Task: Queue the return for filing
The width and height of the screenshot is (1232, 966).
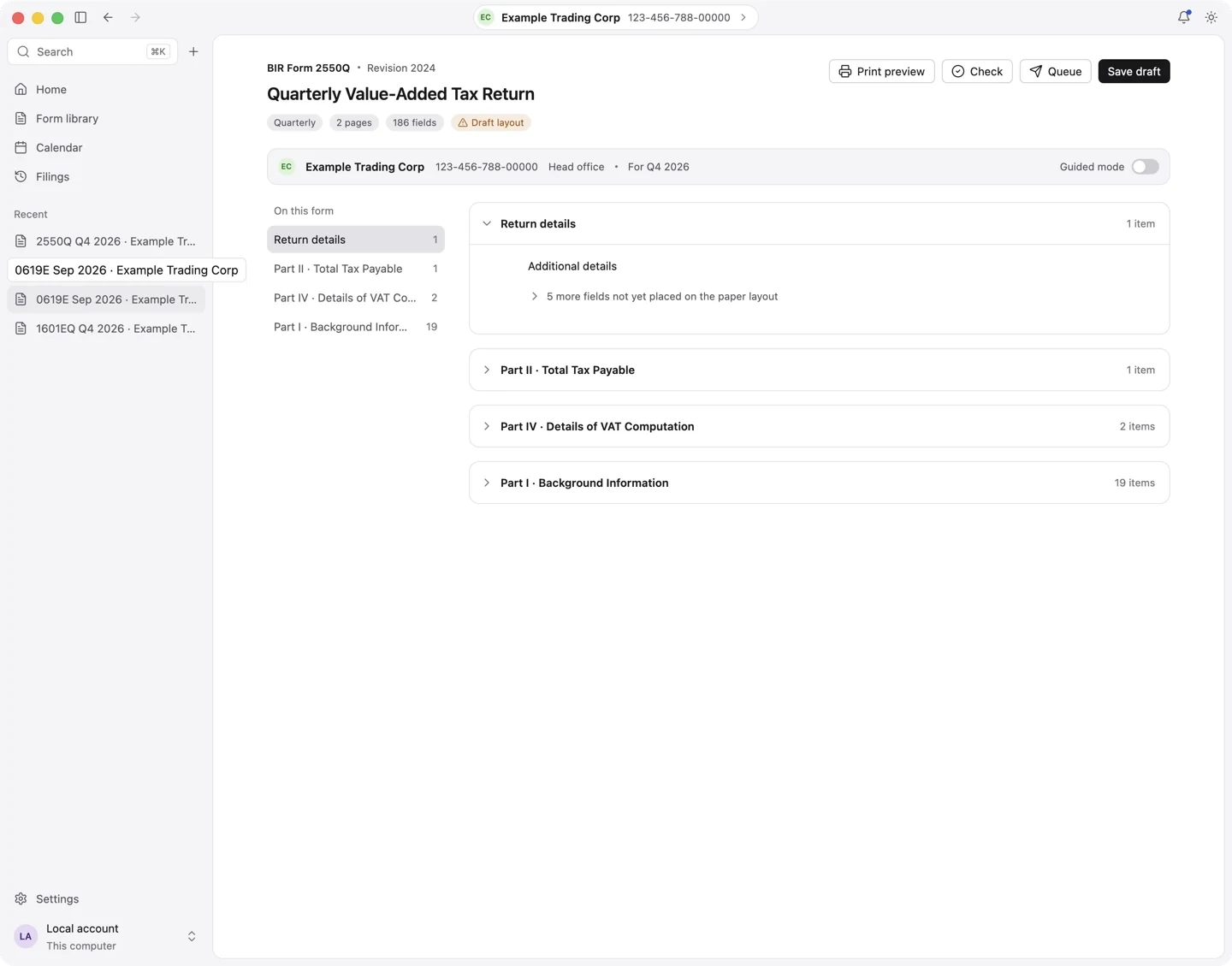Action: tap(1055, 71)
